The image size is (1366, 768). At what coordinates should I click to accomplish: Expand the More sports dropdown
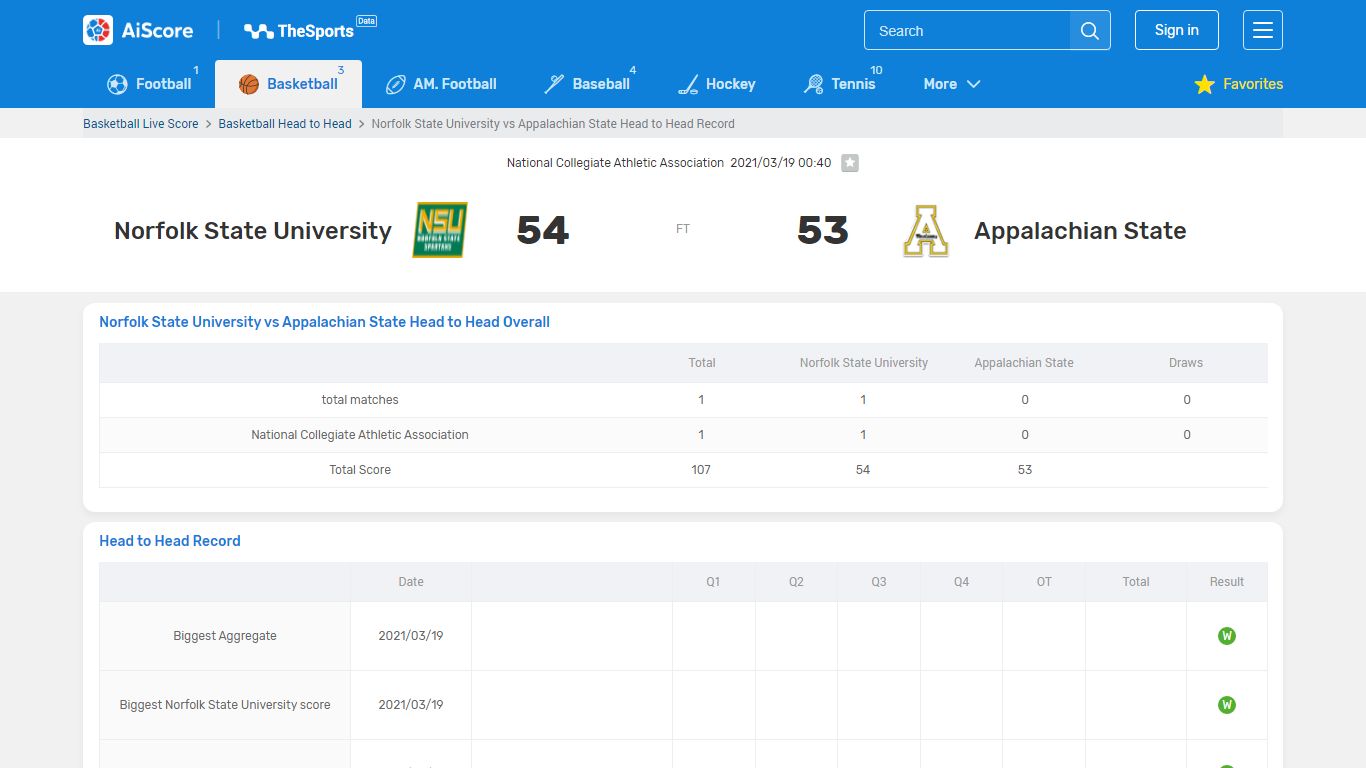[952, 84]
